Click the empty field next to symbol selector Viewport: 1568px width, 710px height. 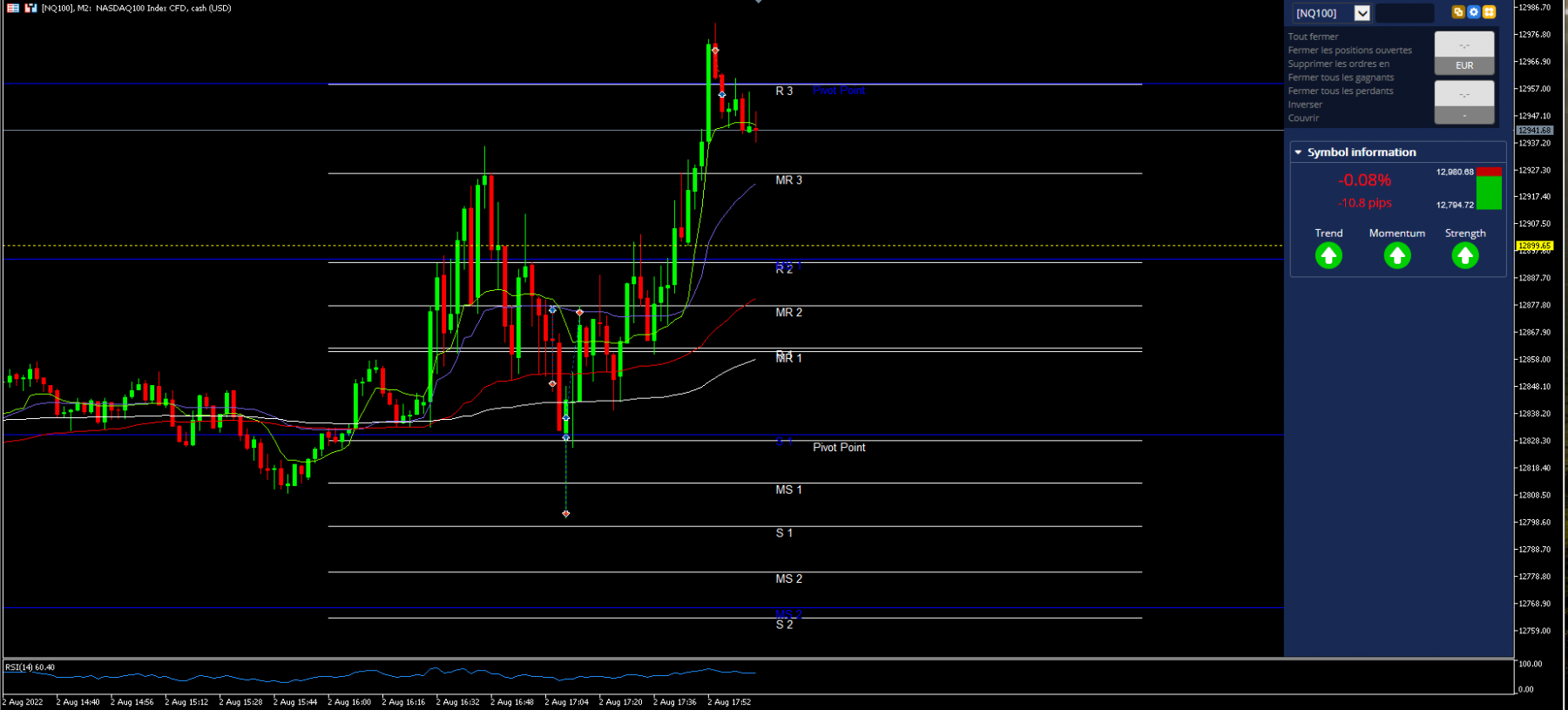pyautogui.click(x=1404, y=13)
